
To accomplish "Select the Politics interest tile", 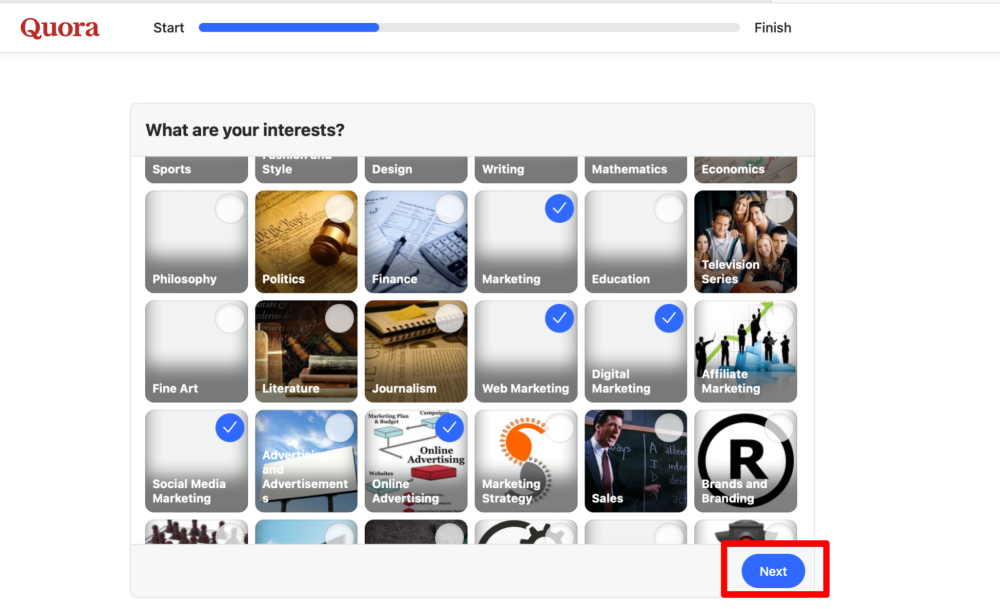I will click(x=306, y=242).
